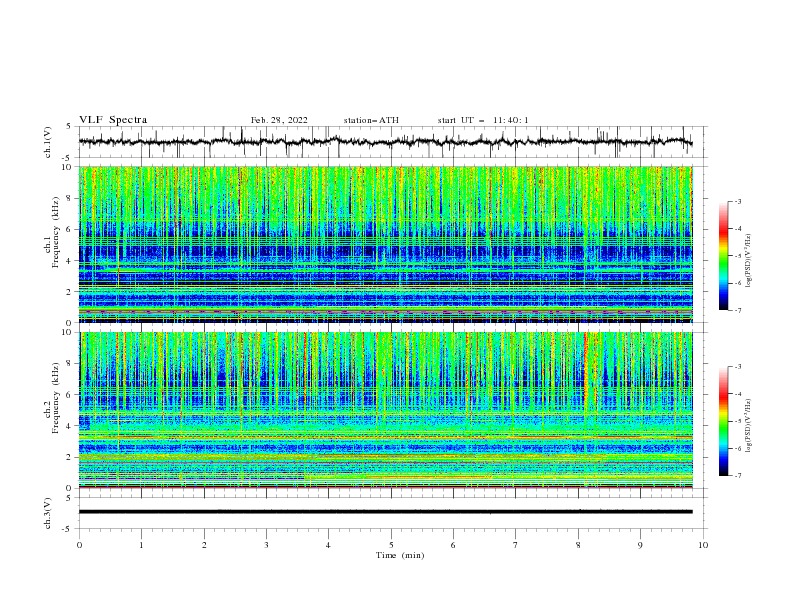Viewport: 792px width, 612px height.
Task: Click the ch.2 "Frequency (kHz)" axis label
Action: (x=56, y=398)
